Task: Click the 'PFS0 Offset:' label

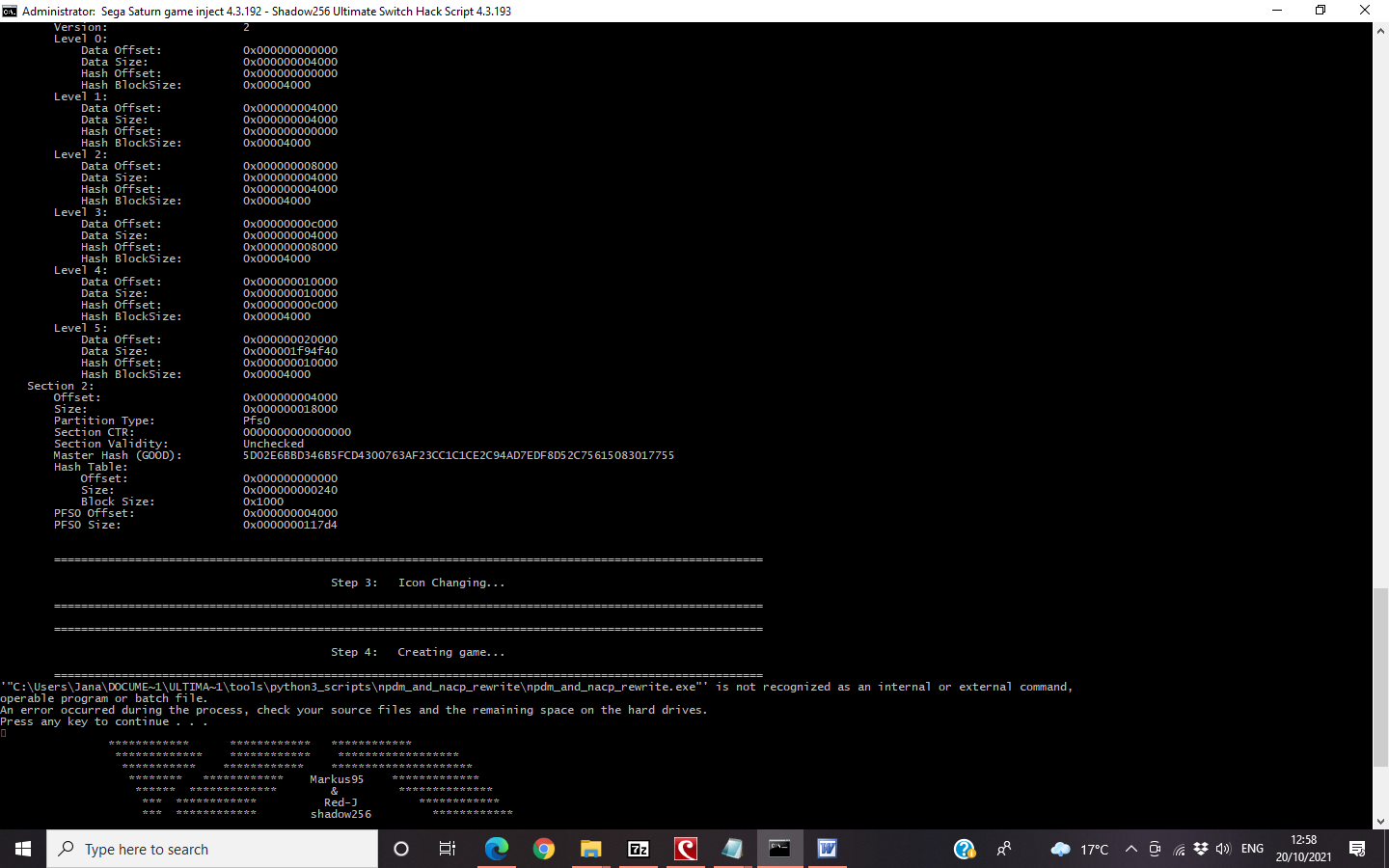Action: click(x=95, y=513)
